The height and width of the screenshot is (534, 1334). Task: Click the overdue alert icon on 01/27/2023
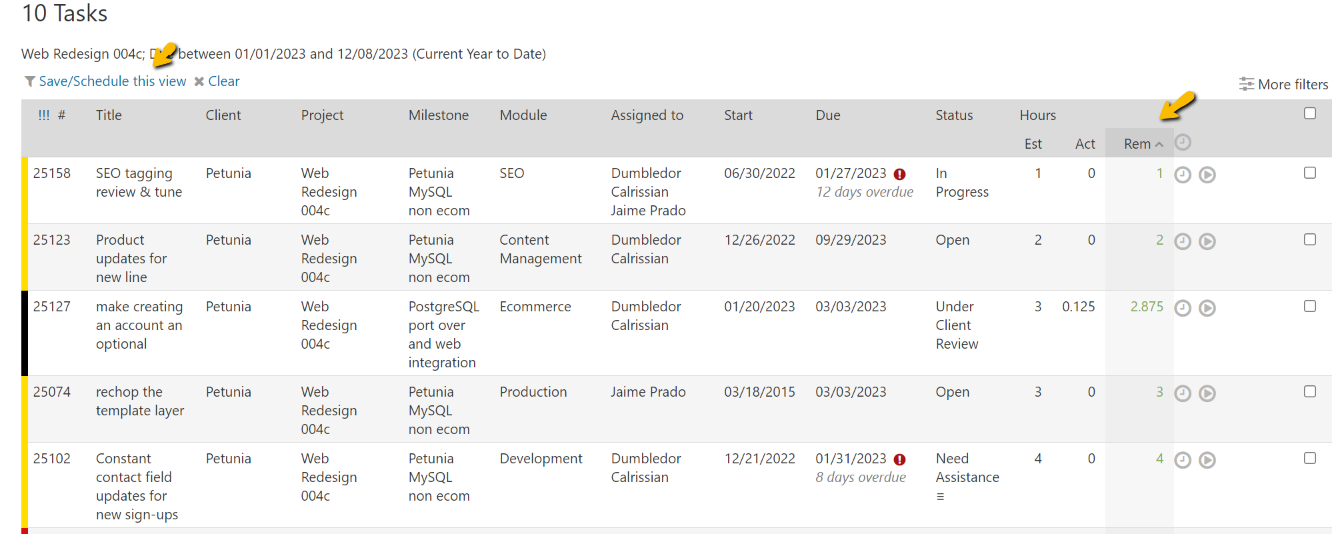tap(899, 174)
